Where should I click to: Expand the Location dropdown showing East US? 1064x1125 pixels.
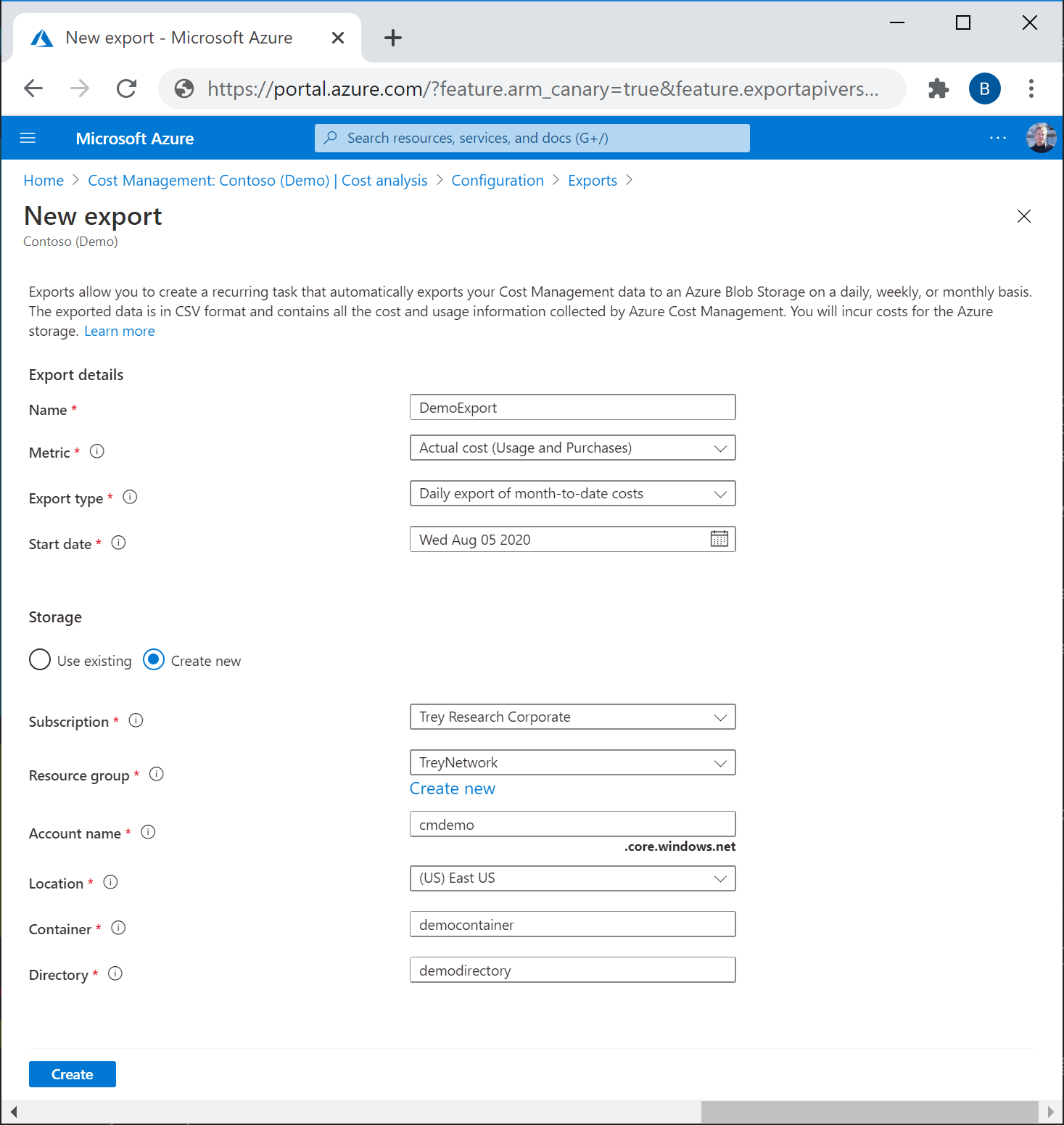[572, 878]
